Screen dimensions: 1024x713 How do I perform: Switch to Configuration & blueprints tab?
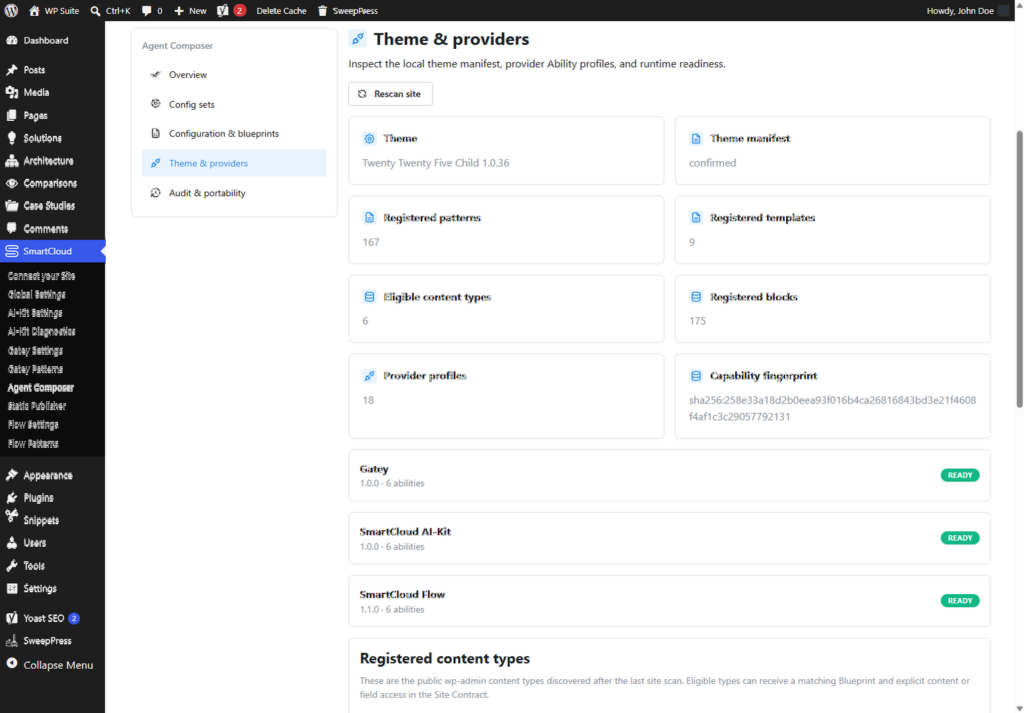coord(234,134)
